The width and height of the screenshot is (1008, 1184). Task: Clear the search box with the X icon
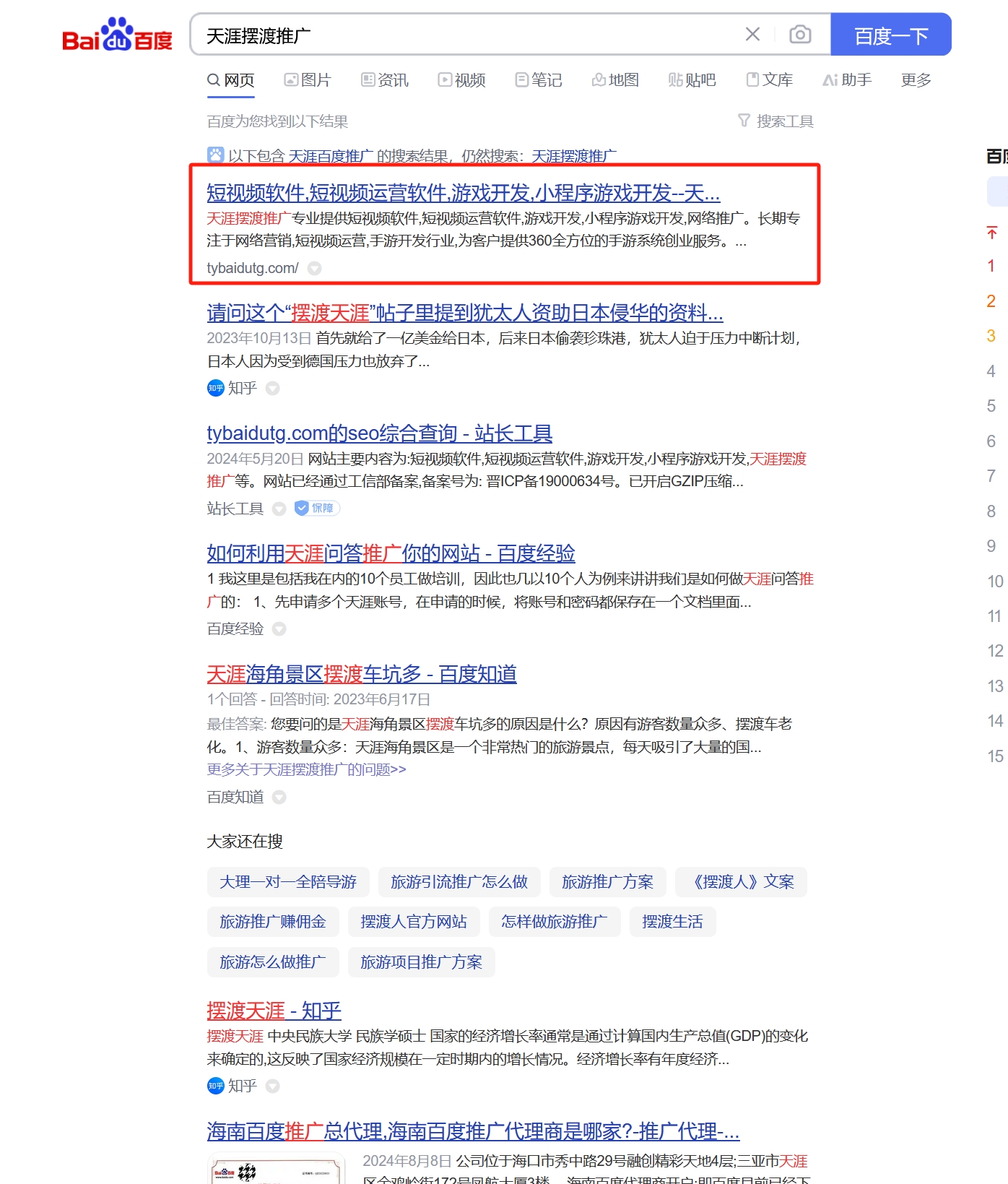point(752,34)
